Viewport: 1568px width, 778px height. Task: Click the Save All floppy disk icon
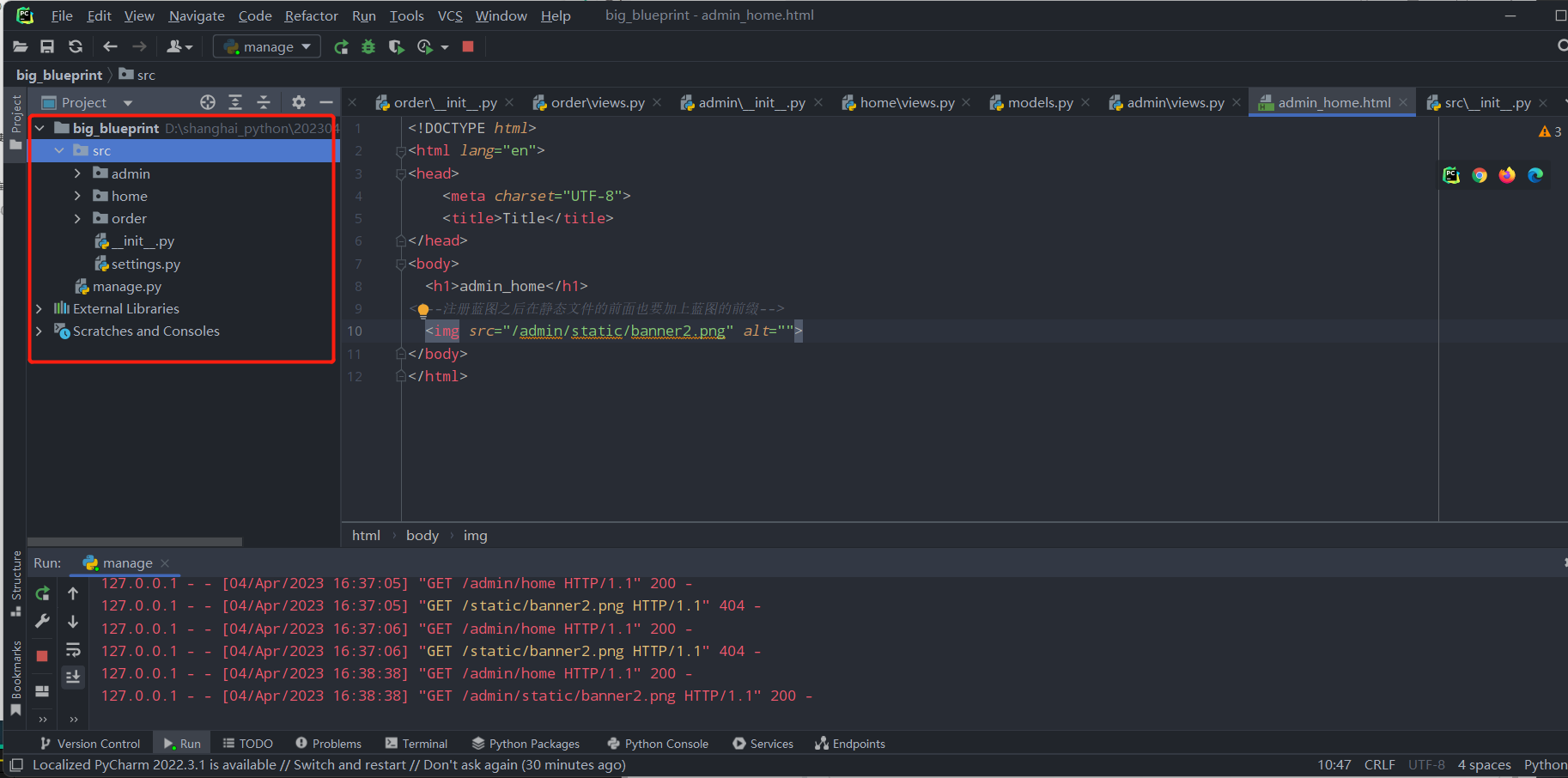point(47,47)
